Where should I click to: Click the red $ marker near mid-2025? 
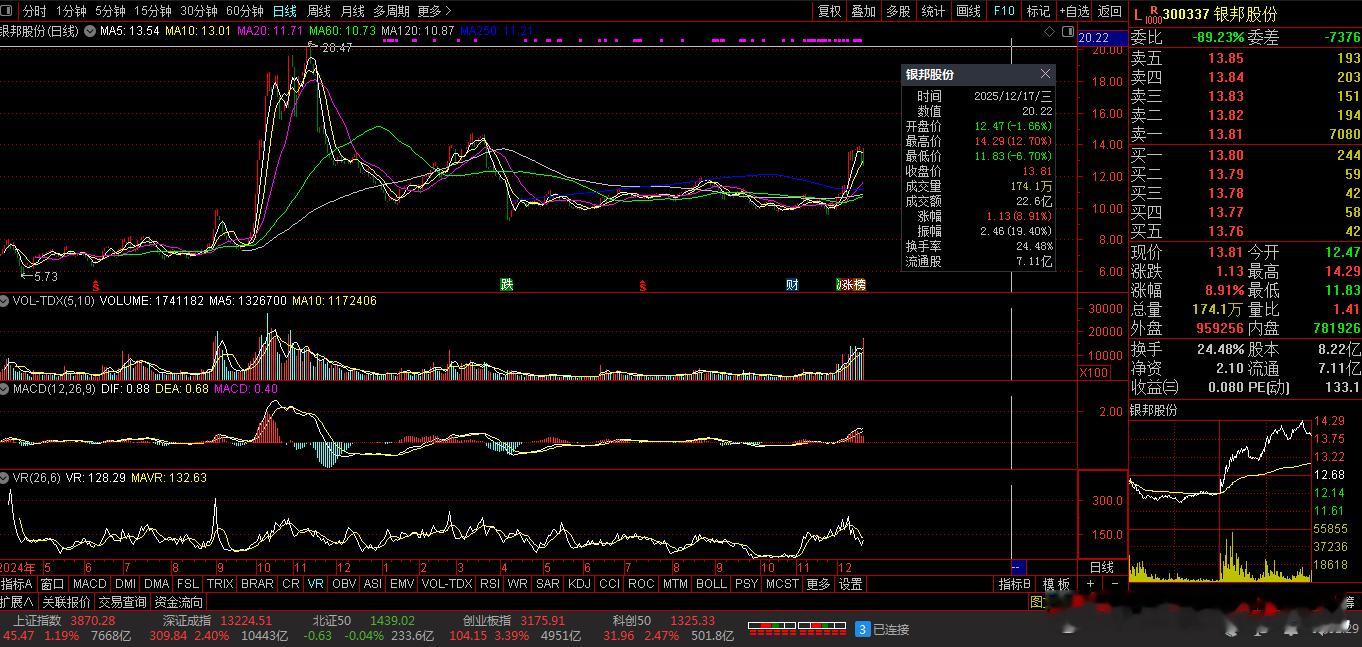click(643, 285)
